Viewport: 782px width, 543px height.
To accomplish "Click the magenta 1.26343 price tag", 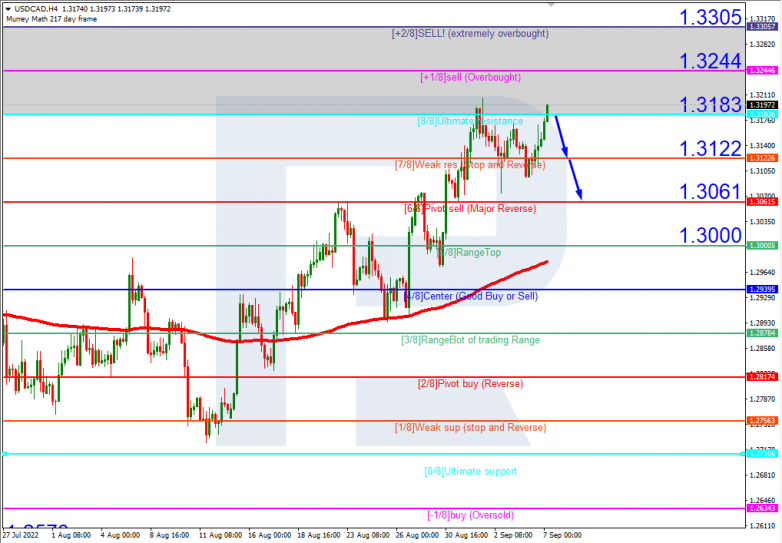I will [x=763, y=509].
